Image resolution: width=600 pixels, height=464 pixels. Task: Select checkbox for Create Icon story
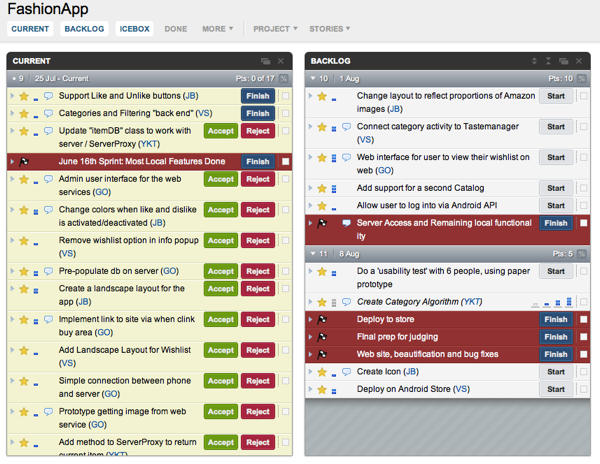[x=584, y=372]
